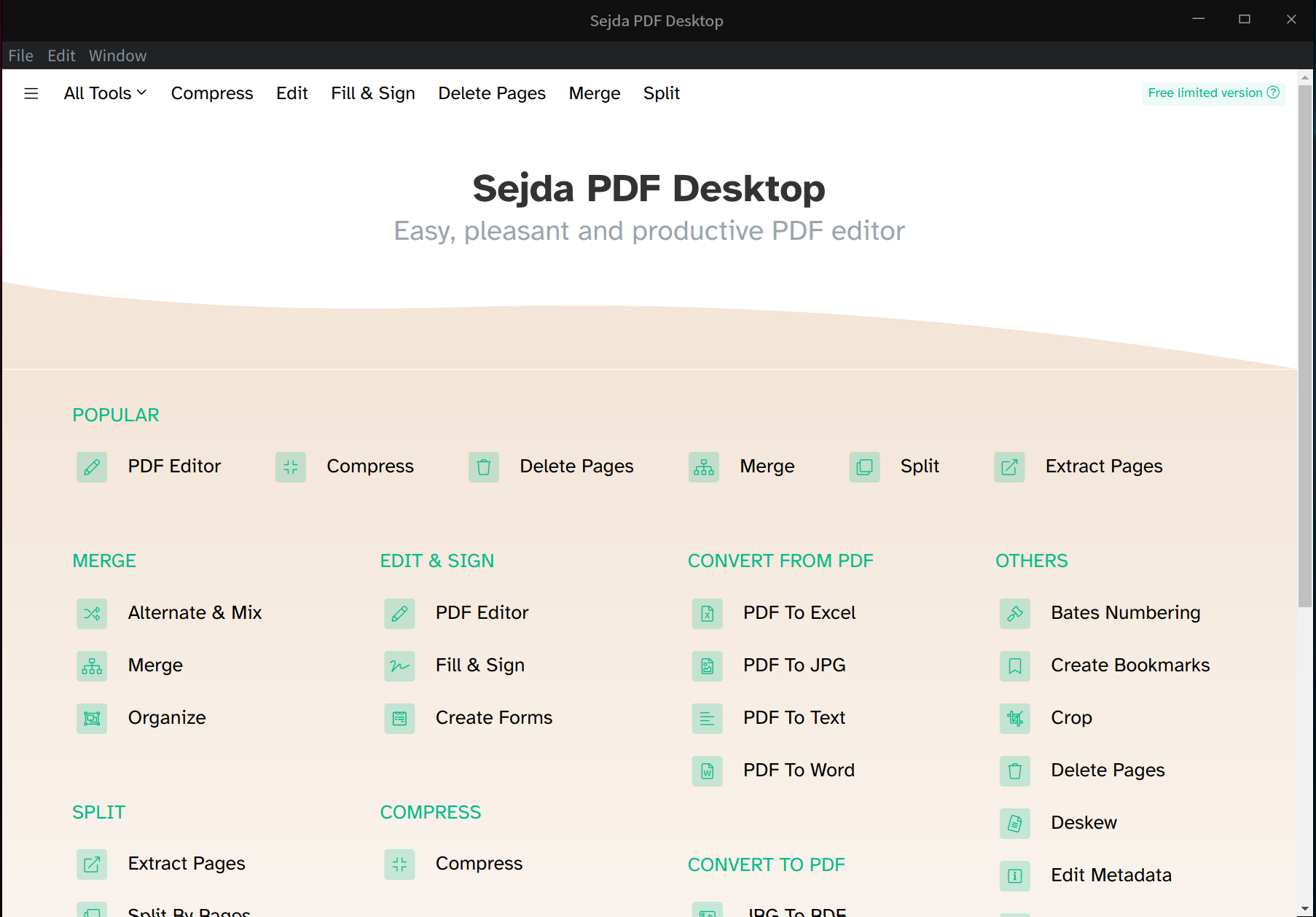The width and height of the screenshot is (1316, 917).
Task: Open Fill & Sign from top toolbar
Action: (372, 93)
